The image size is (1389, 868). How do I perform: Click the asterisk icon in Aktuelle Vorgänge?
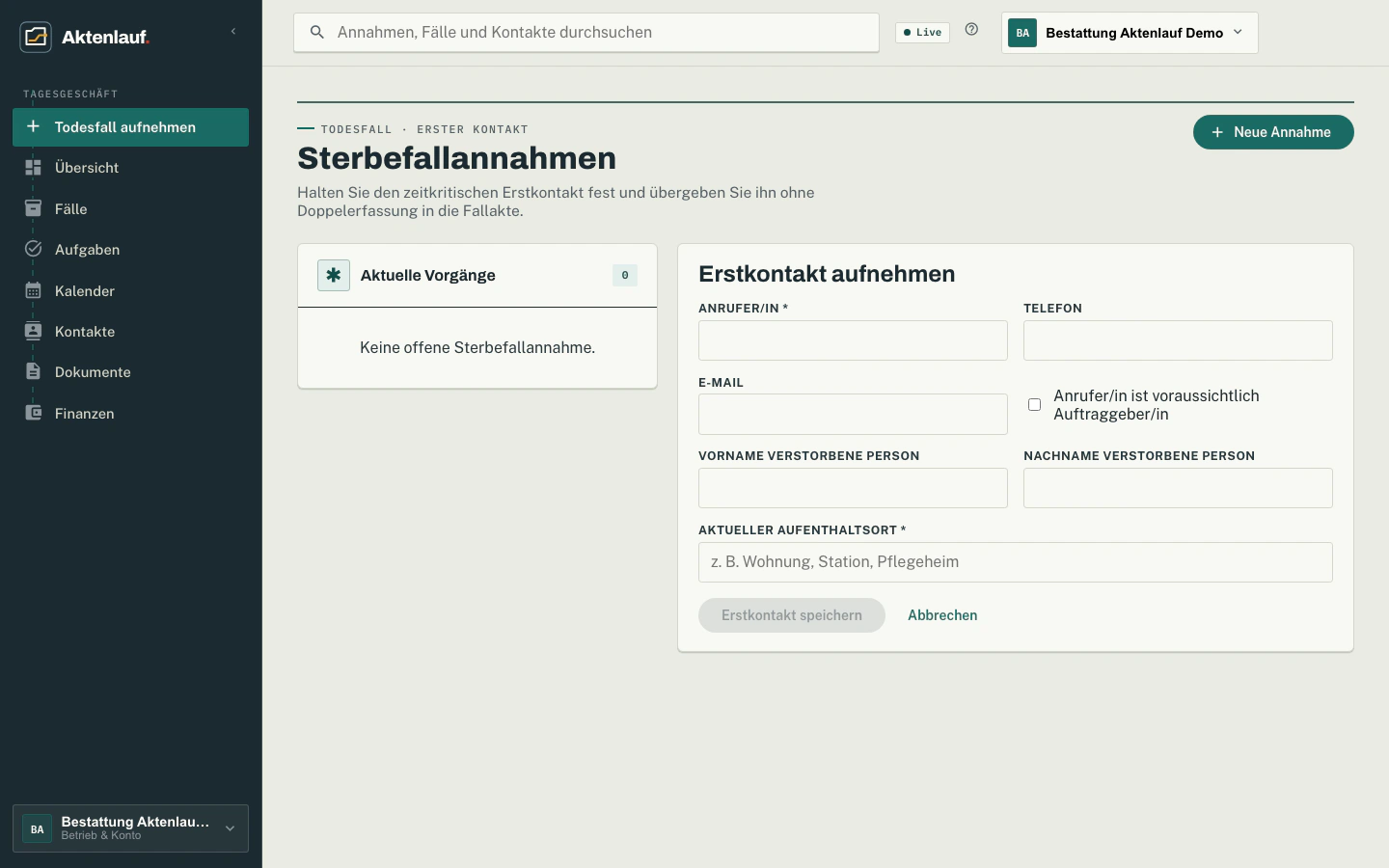click(x=334, y=275)
